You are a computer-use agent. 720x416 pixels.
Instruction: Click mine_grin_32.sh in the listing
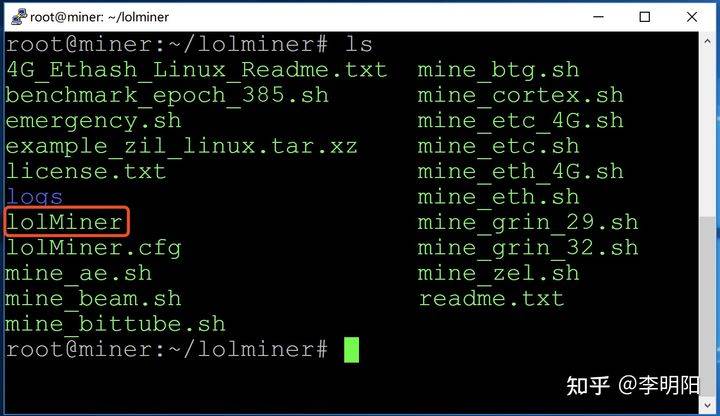tap(528, 248)
